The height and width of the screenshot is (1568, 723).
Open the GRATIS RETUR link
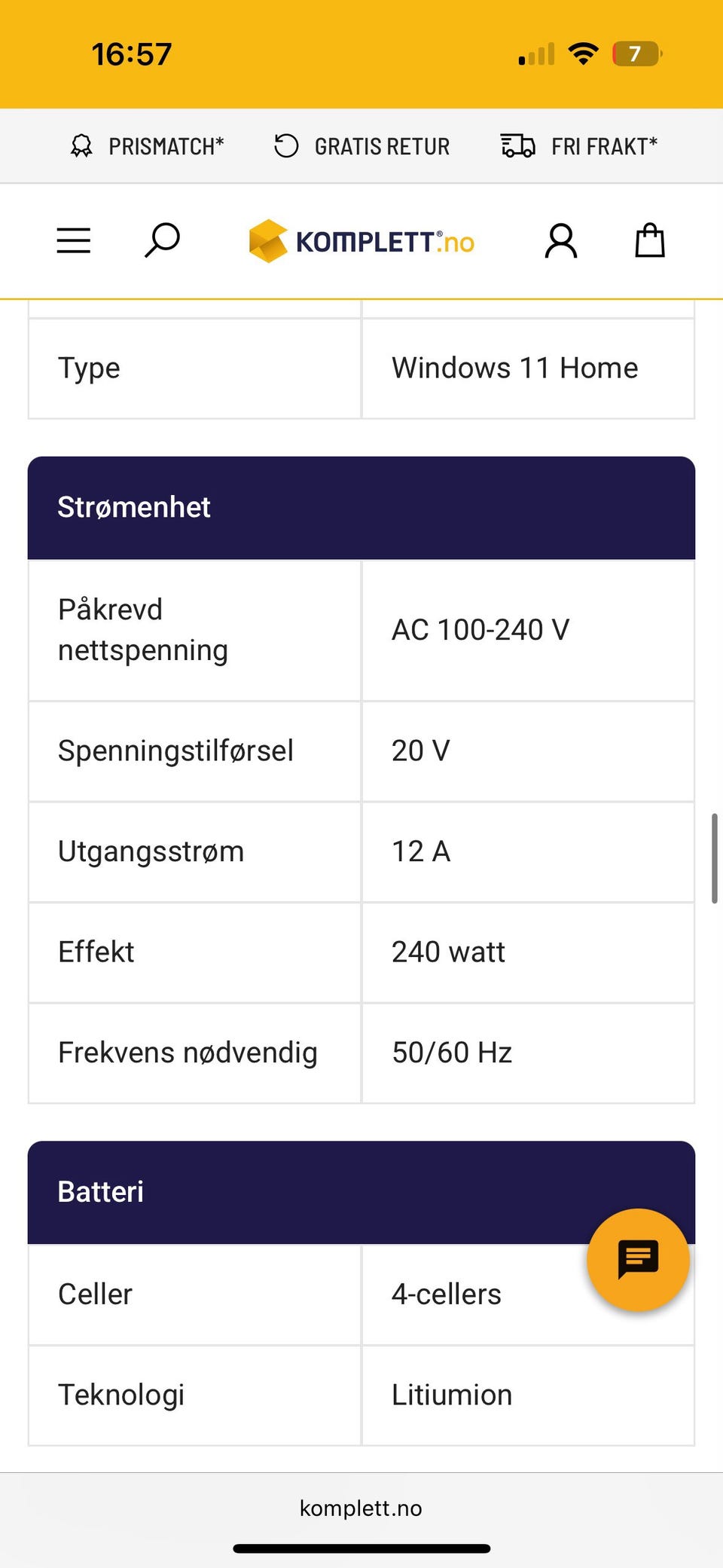tap(382, 146)
